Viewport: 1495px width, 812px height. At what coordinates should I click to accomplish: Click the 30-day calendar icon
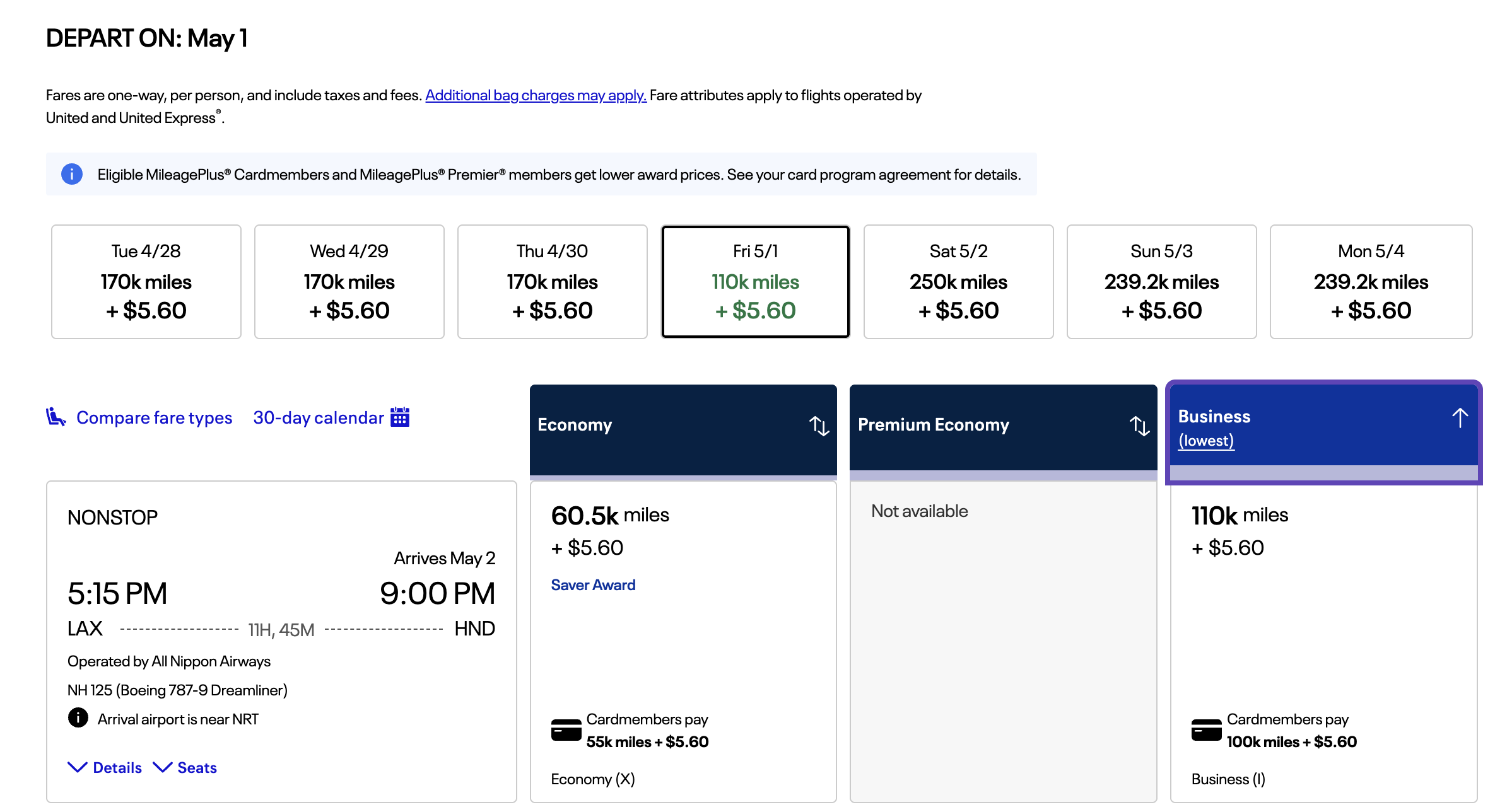(x=400, y=417)
